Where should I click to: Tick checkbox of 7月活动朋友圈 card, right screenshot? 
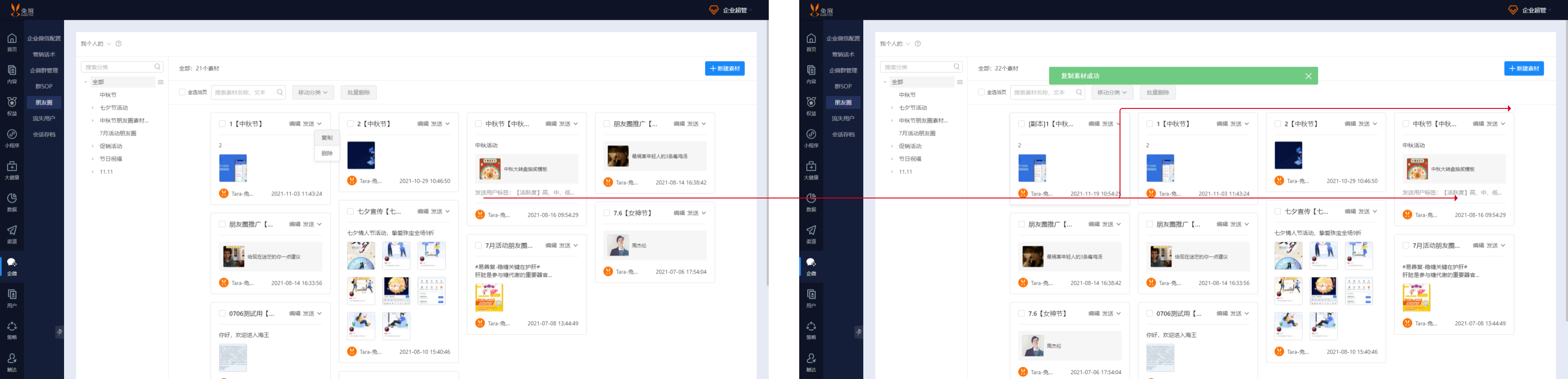tap(1405, 246)
